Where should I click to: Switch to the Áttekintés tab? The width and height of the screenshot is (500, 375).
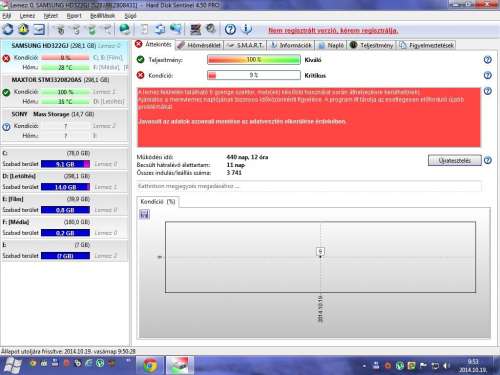point(154,44)
